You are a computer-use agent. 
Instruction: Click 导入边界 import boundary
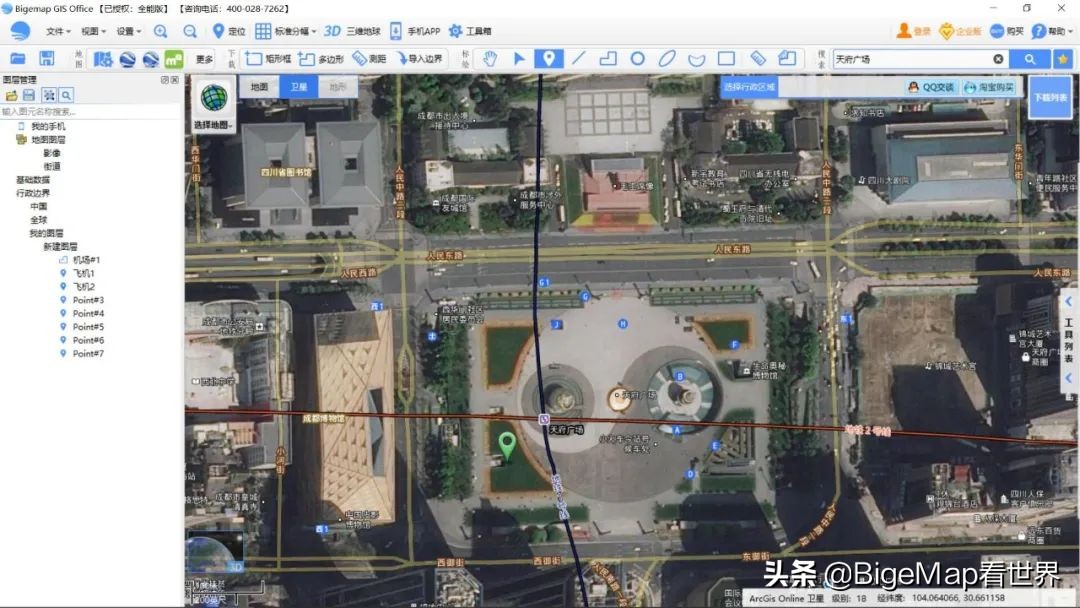[x=419, y=59]
